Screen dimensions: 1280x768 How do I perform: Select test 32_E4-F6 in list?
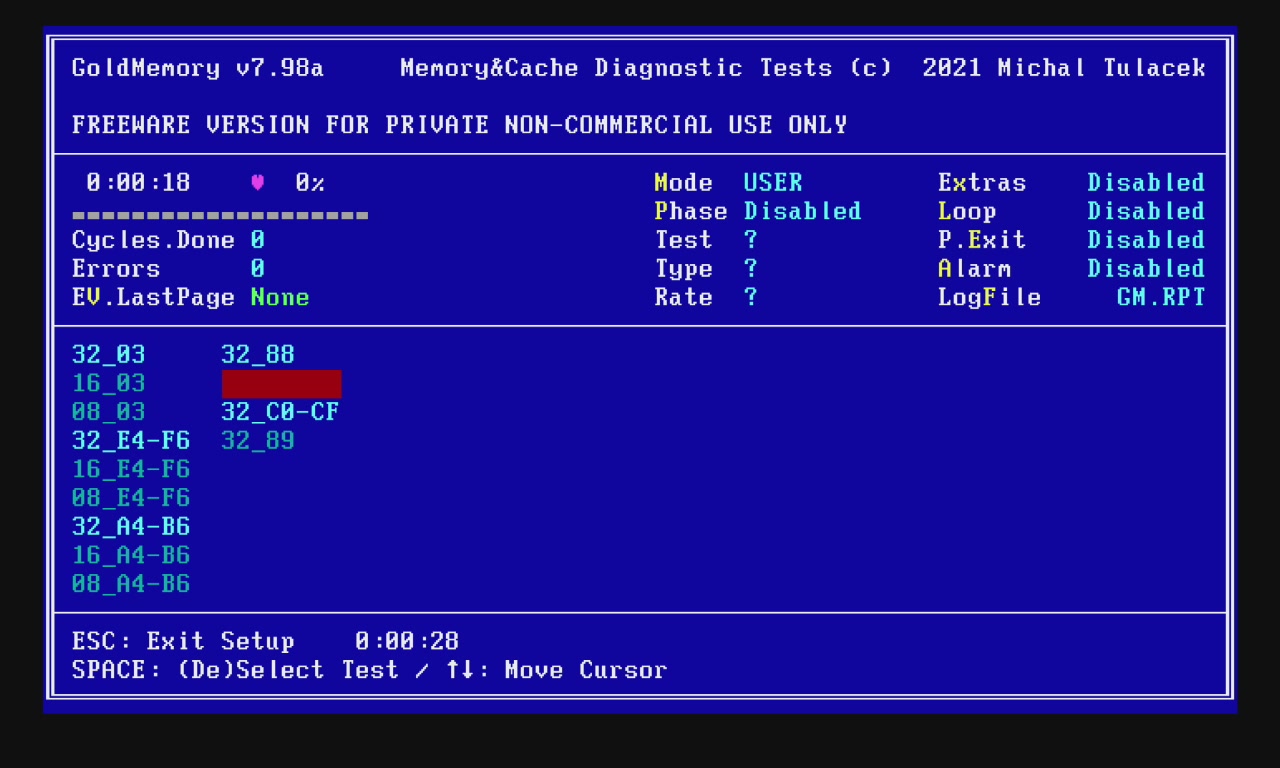click(x=130, y=441)
